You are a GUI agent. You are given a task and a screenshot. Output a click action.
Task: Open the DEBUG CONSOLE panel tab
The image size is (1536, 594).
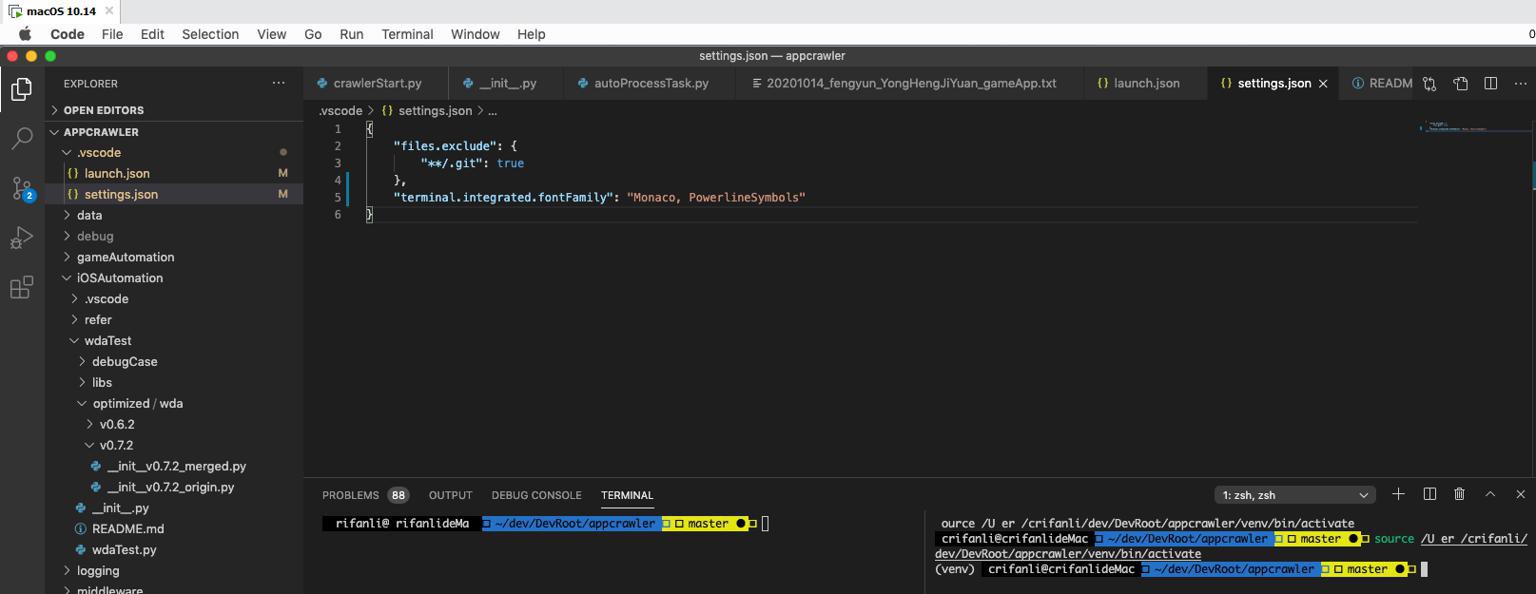click(x=536, y=495)
